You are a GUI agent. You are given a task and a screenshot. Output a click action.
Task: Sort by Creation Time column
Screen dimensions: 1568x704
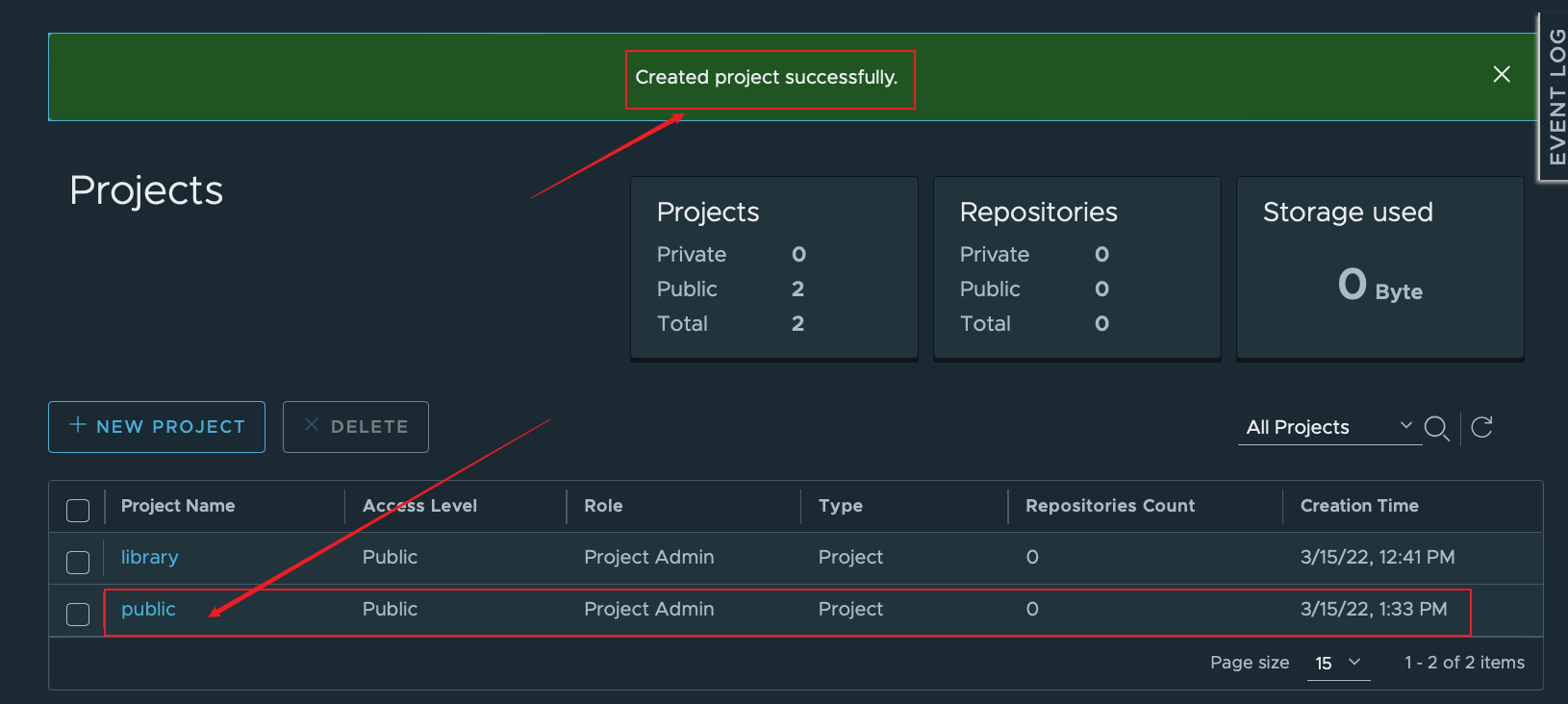(1359, 506)
